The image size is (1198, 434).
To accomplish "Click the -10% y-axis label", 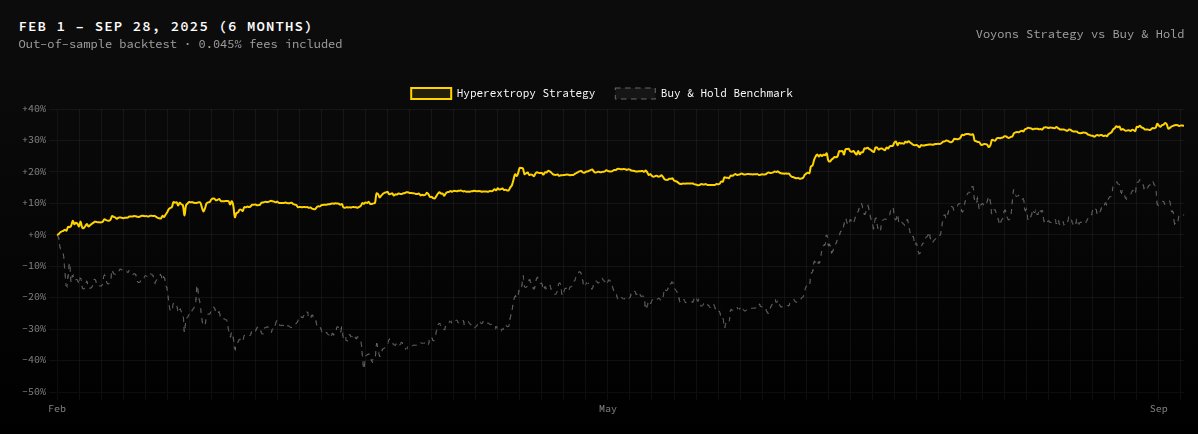I will pyautogui.click(x=35, y=266).
